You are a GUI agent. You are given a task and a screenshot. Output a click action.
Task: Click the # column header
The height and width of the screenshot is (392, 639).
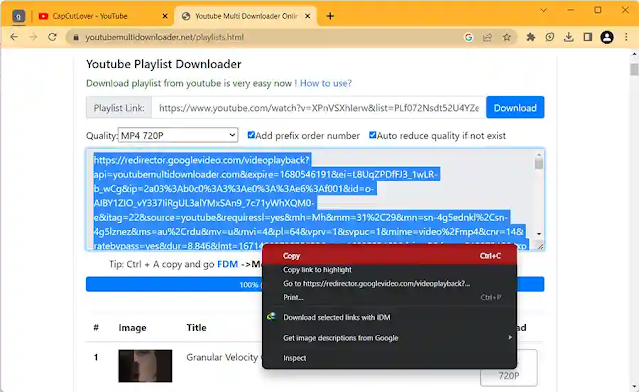pos(96,327)
